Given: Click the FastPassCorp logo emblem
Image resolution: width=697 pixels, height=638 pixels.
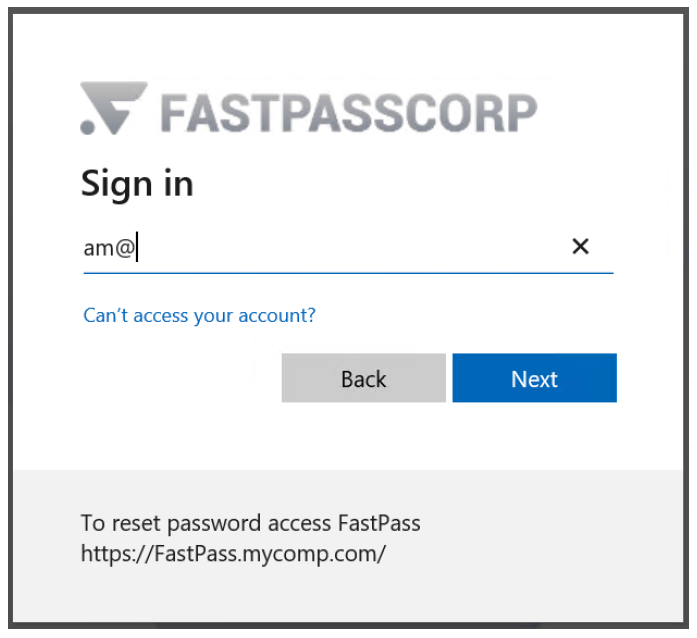Looking at the screenshot, I should (114, 109).
